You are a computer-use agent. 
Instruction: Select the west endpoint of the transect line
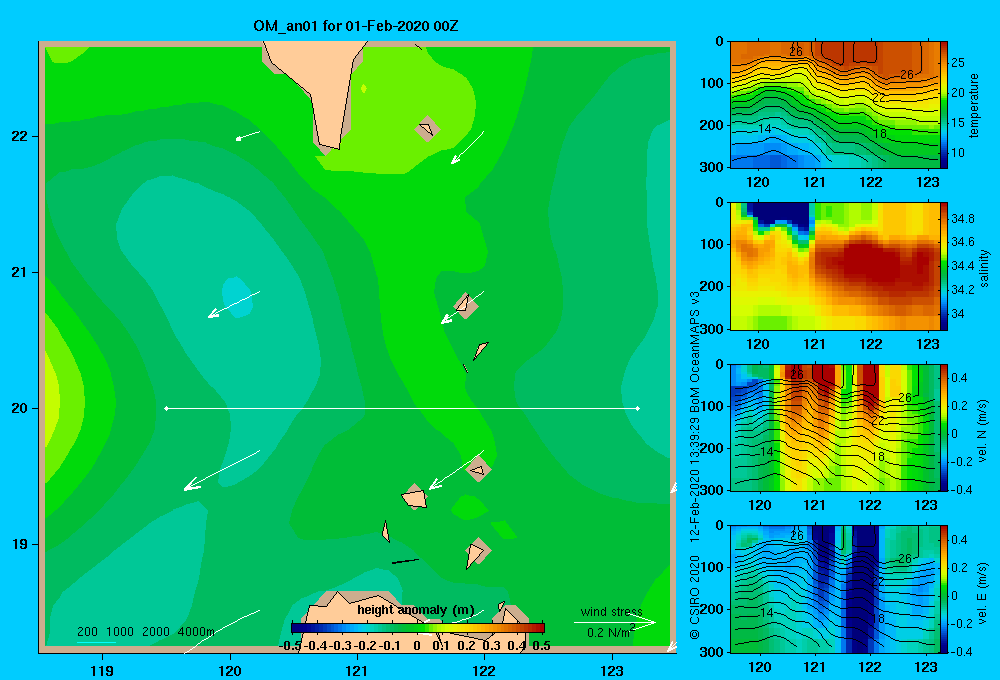pos(166,408)
